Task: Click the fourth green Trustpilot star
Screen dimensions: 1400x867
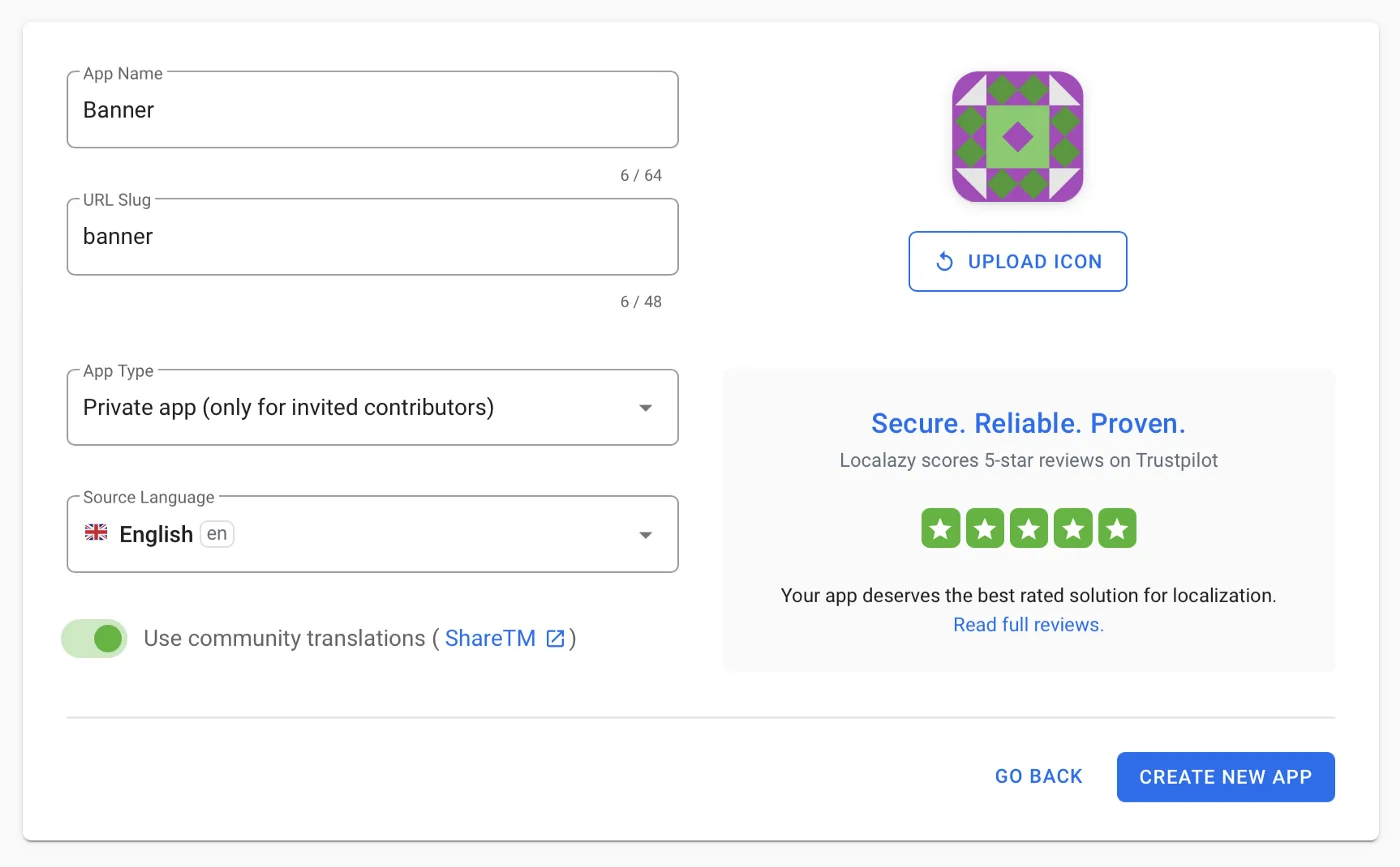Action: (1072, 529)
